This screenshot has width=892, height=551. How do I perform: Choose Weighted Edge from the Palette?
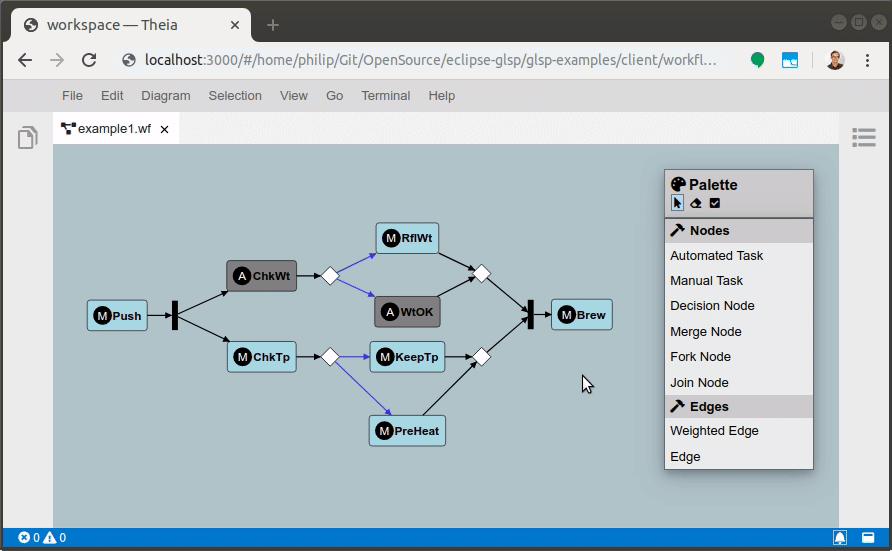coord(714,431)
